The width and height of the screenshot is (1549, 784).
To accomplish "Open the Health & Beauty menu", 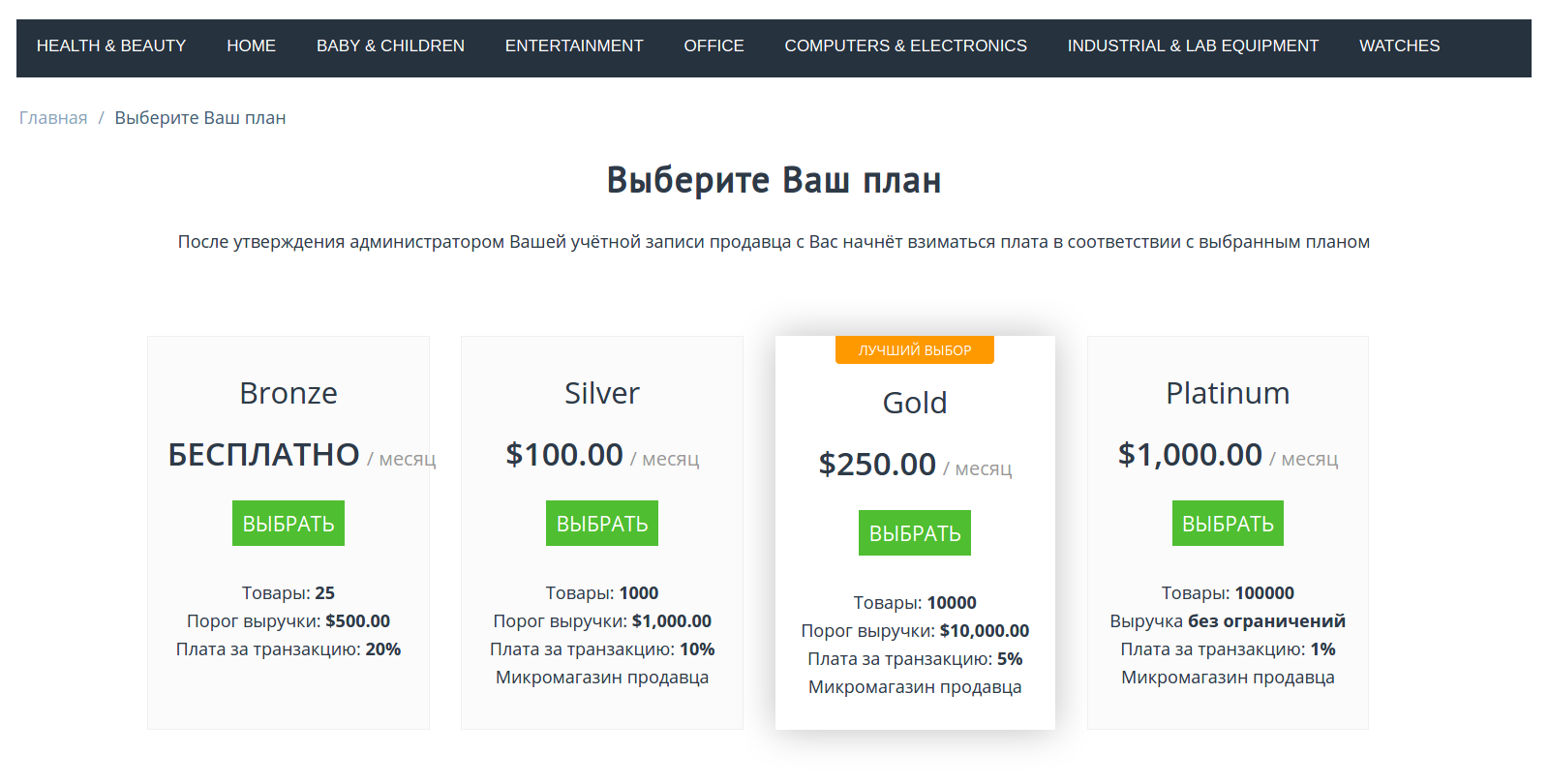I will pyautogui.click(x=111, y=45).
